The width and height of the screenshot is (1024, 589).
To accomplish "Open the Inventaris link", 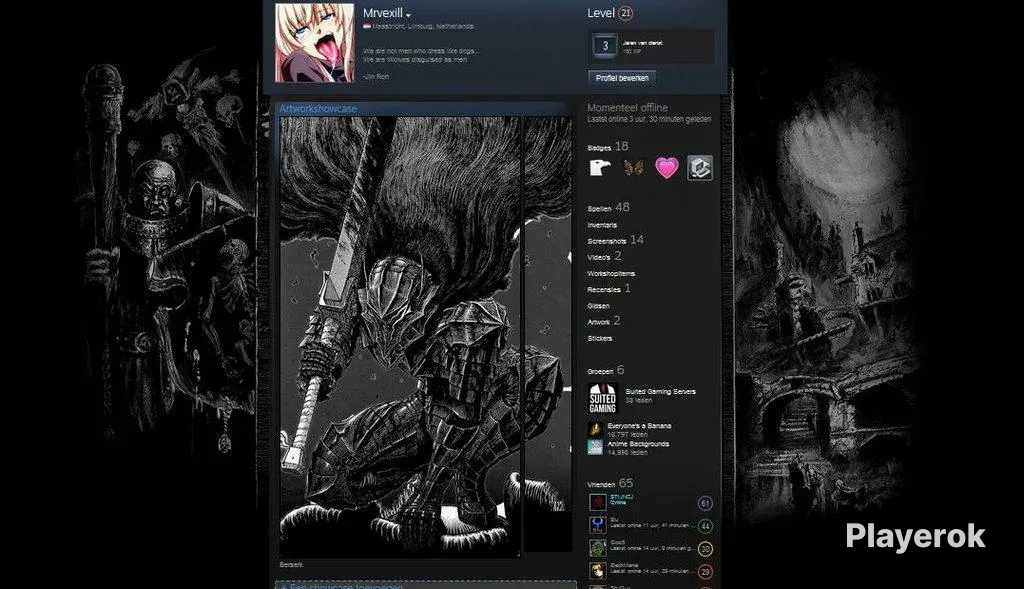I will tap(602, 225).
